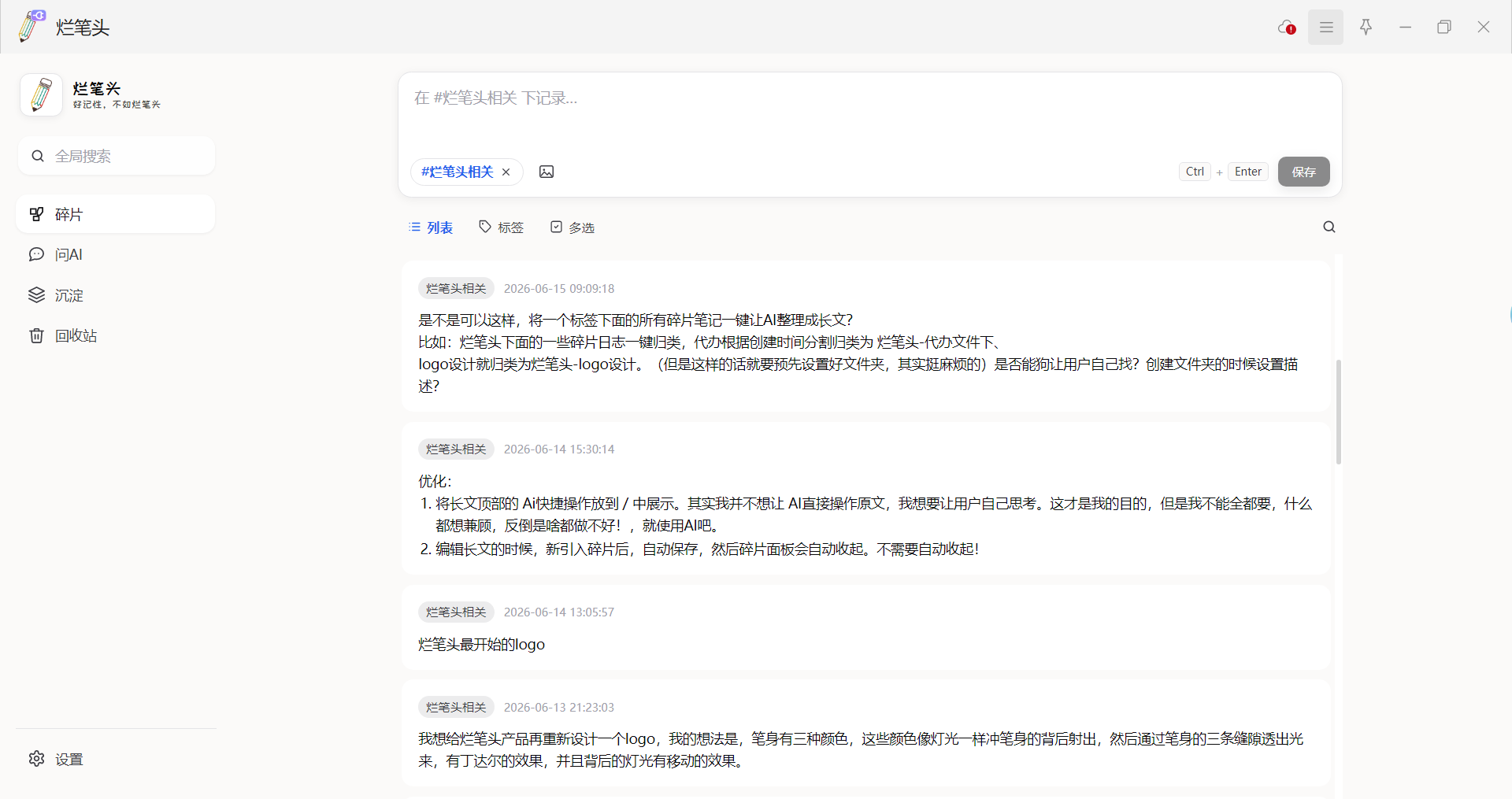This screenshot has width=1512, height=799.
Task: Open 回收站 trash bin
Action: (x=116, y=335)
